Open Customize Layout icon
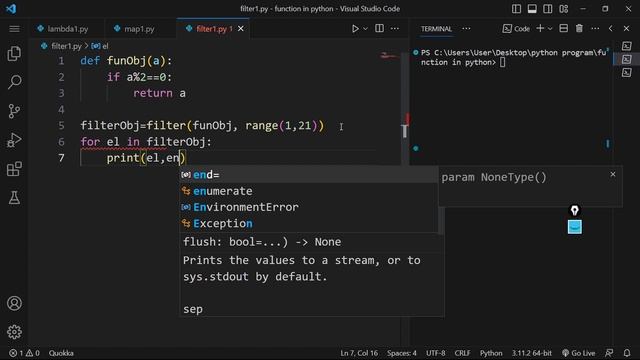This screenshot has width=640, height=360. (564, 9)
